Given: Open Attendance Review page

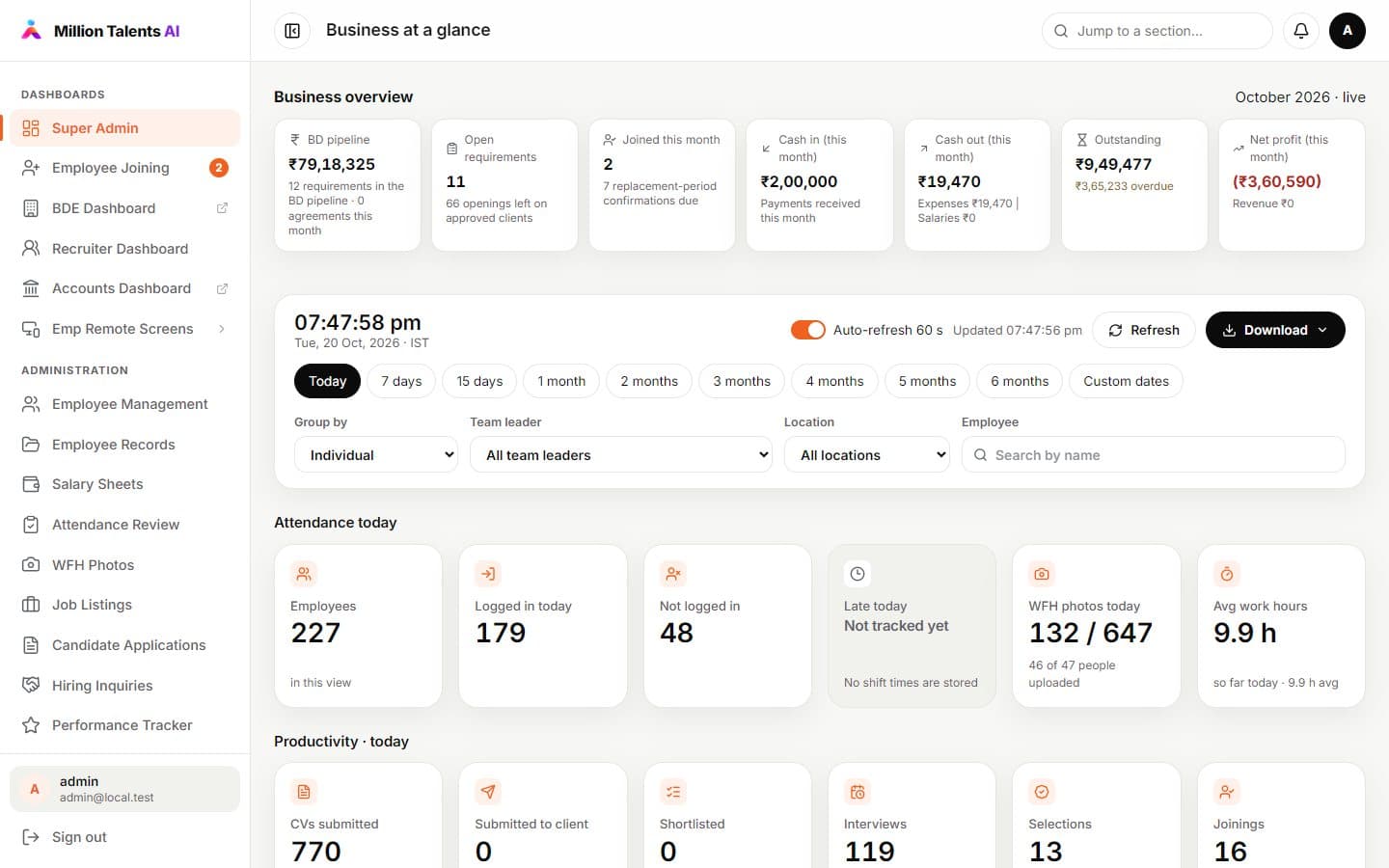Looking at the screenshot, I should click(124, 525).
